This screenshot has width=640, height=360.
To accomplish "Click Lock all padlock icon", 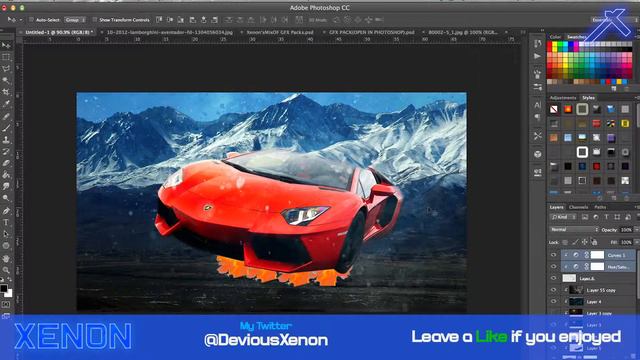I will pyautogui.click(x=594, y=242).
